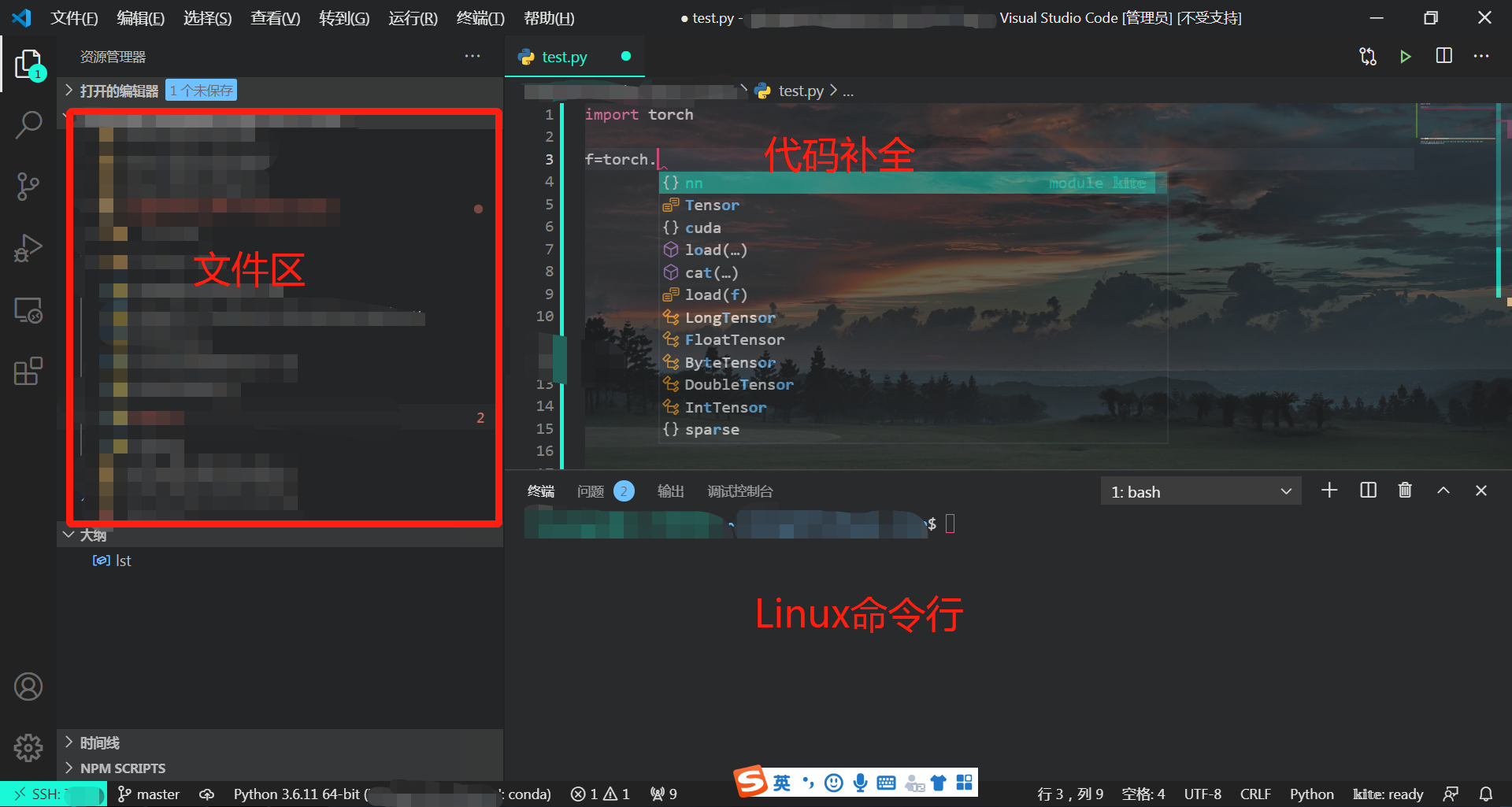Switch to the 调试控制台 panel tab
The image size is (1512, 807).
pos(740,491)
